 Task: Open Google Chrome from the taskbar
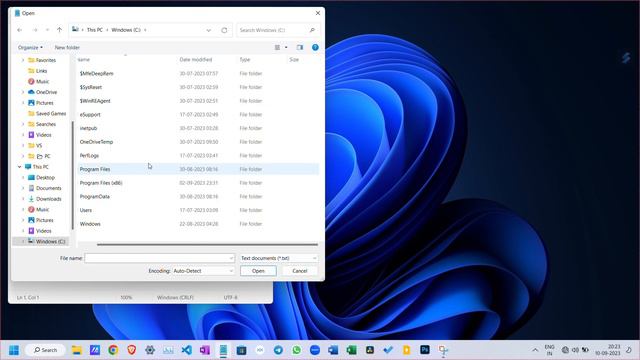[113, 350]
